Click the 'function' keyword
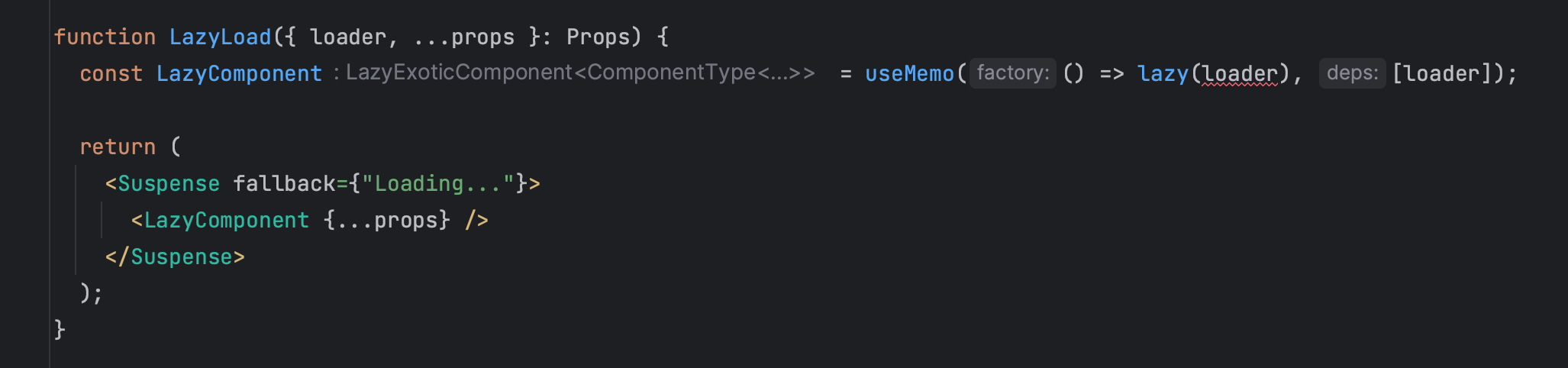 (x=105, y=37)
